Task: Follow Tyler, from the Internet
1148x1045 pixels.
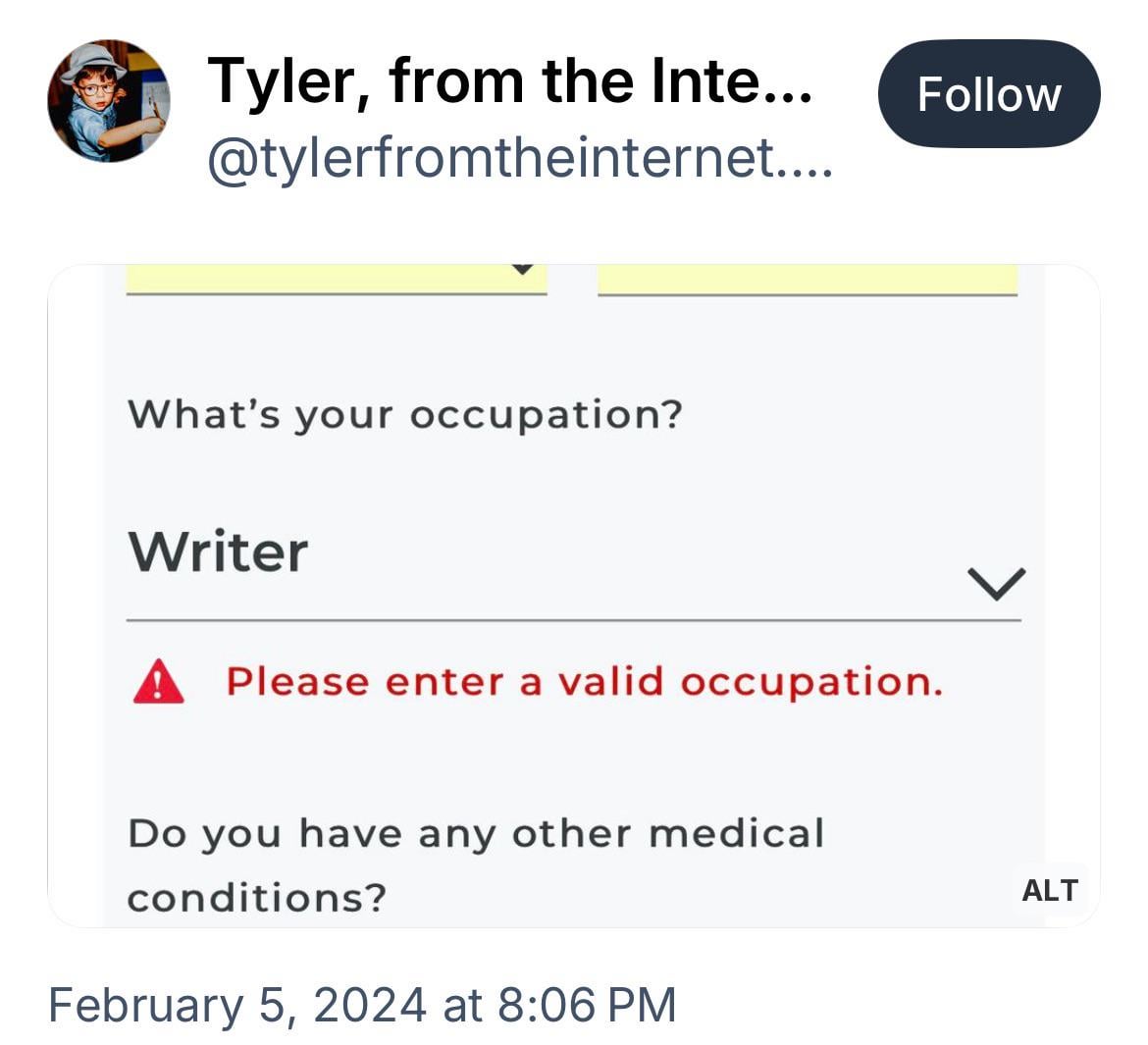Action: 988,94
